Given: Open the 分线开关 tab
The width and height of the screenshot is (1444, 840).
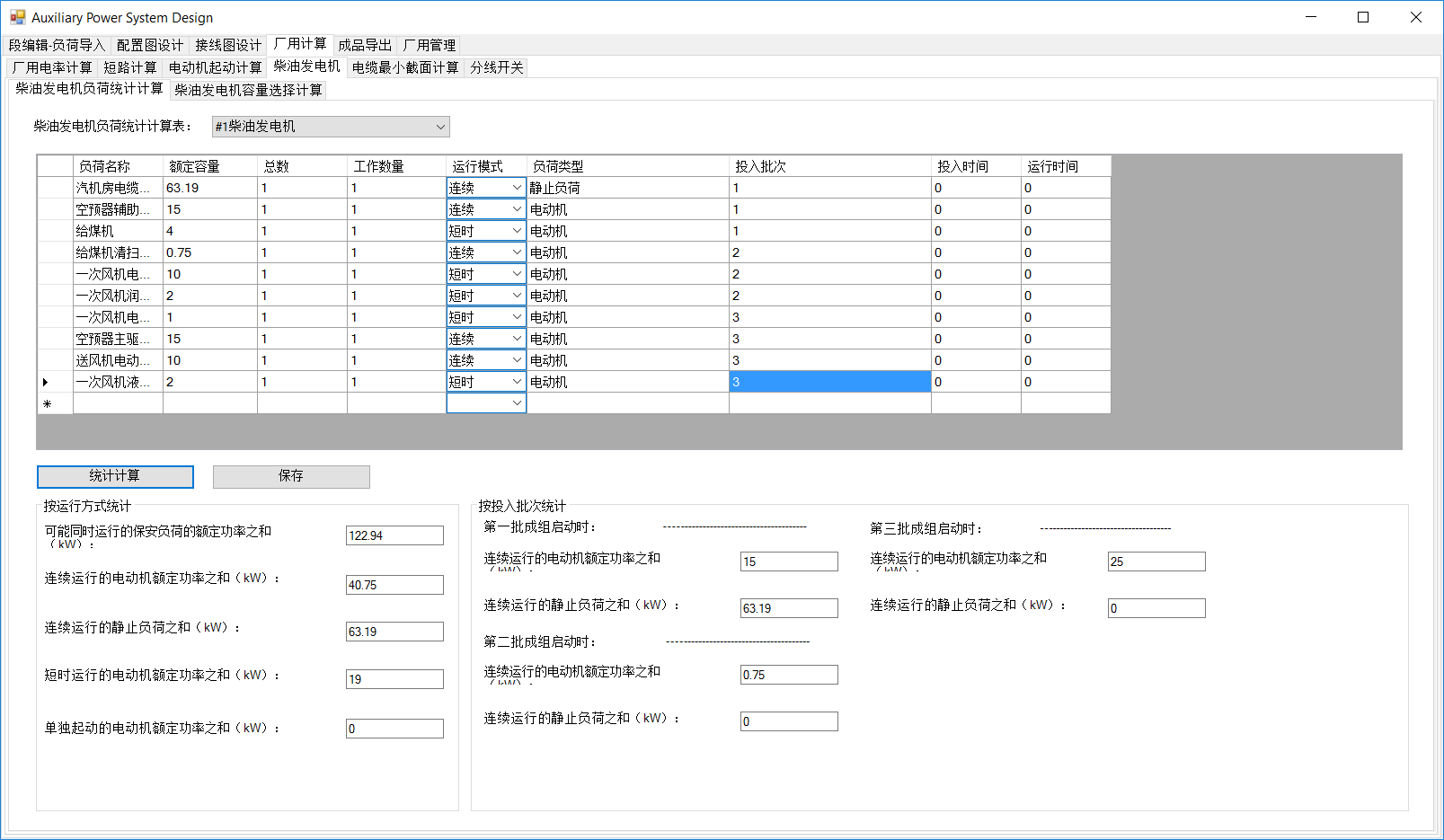Looking at the screenshot, I should coord(496,67).
